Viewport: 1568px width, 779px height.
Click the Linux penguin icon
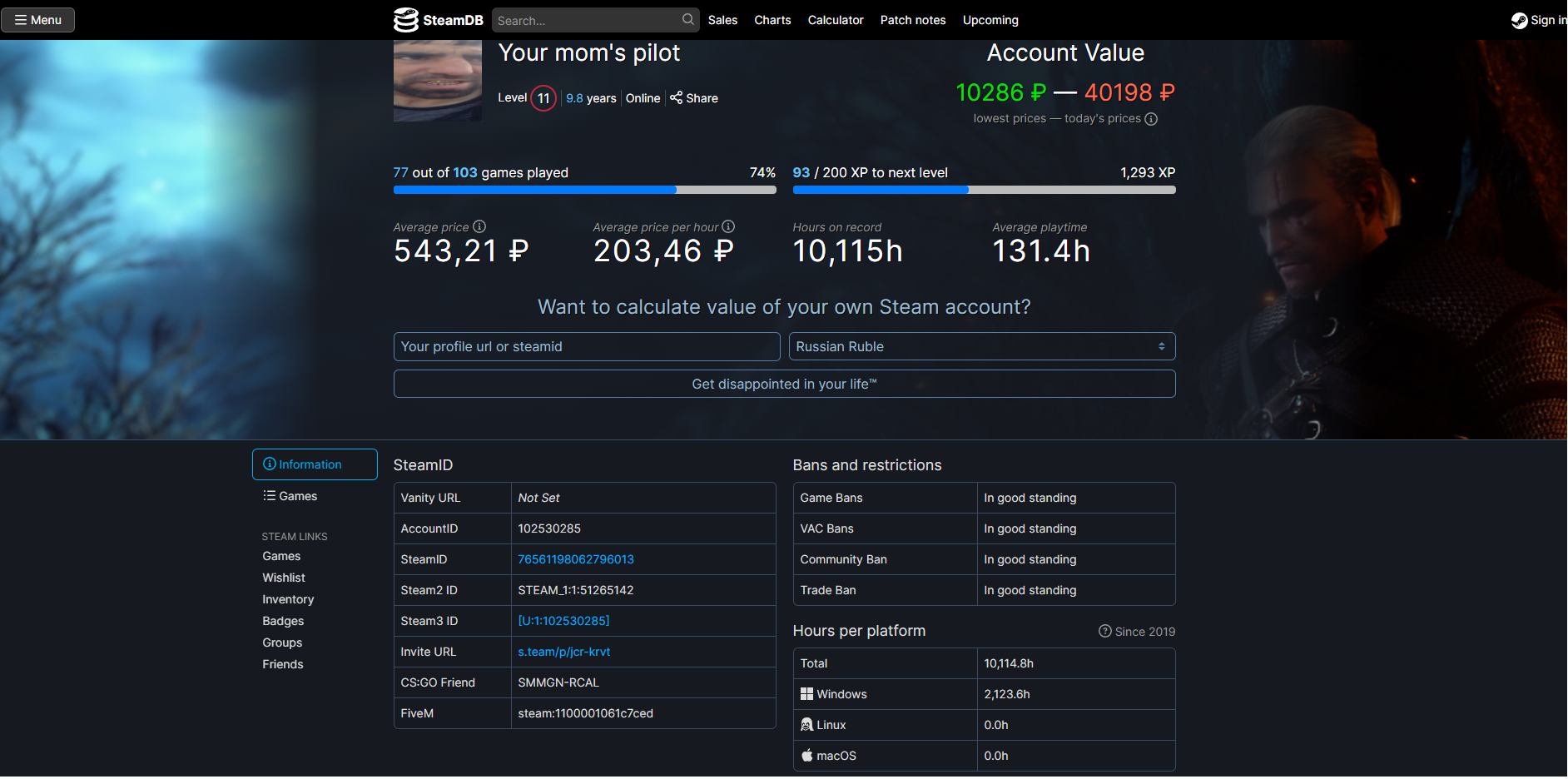(806, 725)
